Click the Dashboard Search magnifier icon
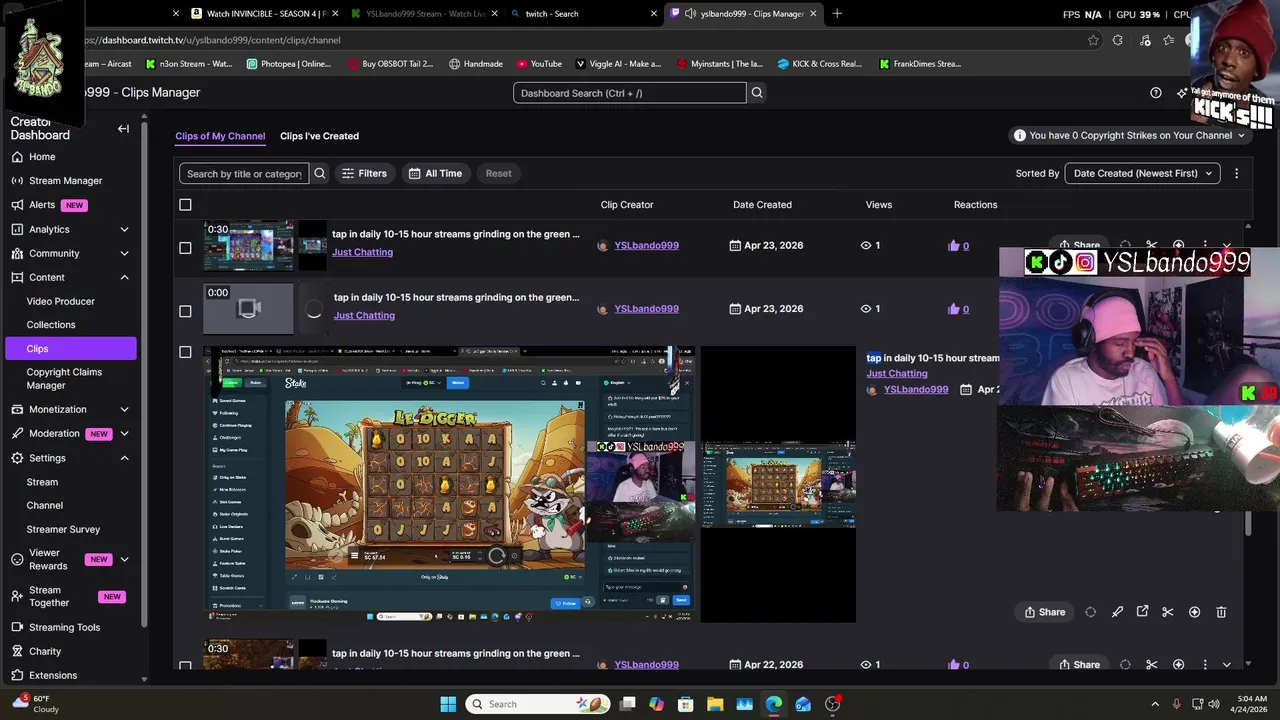The image size is (1280, 720). (757, 93)
